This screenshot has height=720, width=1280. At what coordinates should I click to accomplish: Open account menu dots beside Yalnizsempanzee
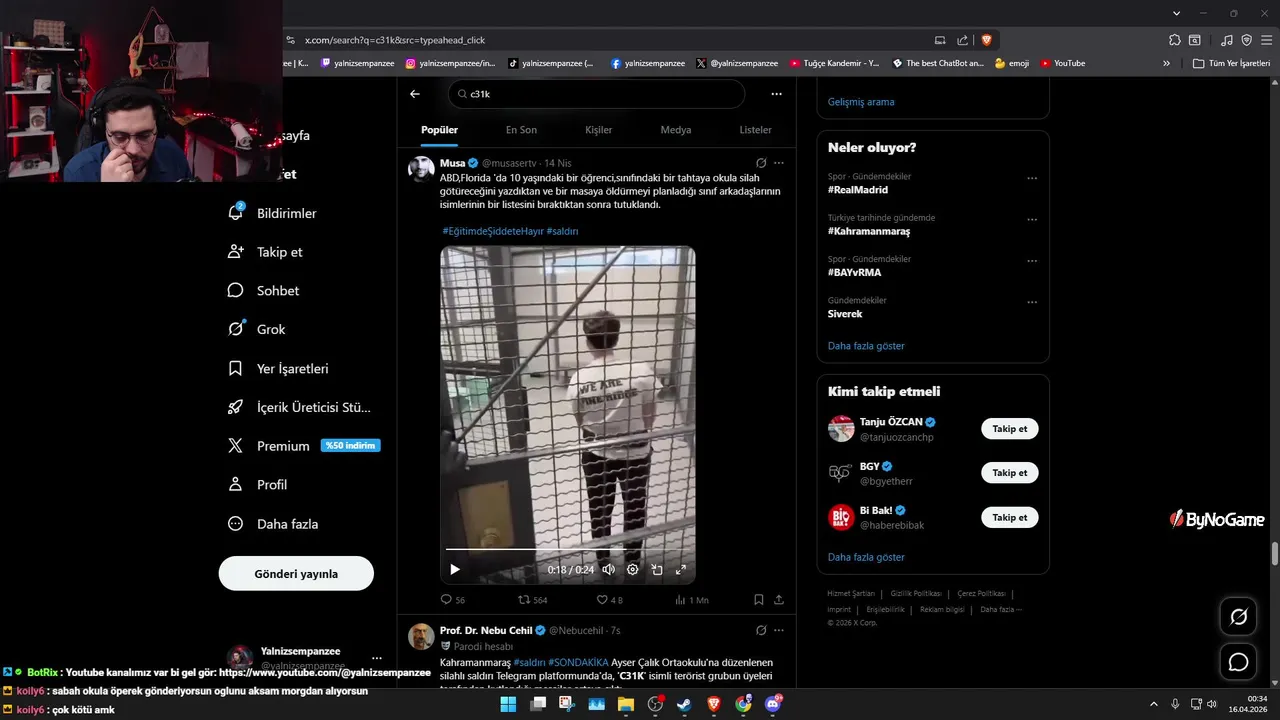377,658
